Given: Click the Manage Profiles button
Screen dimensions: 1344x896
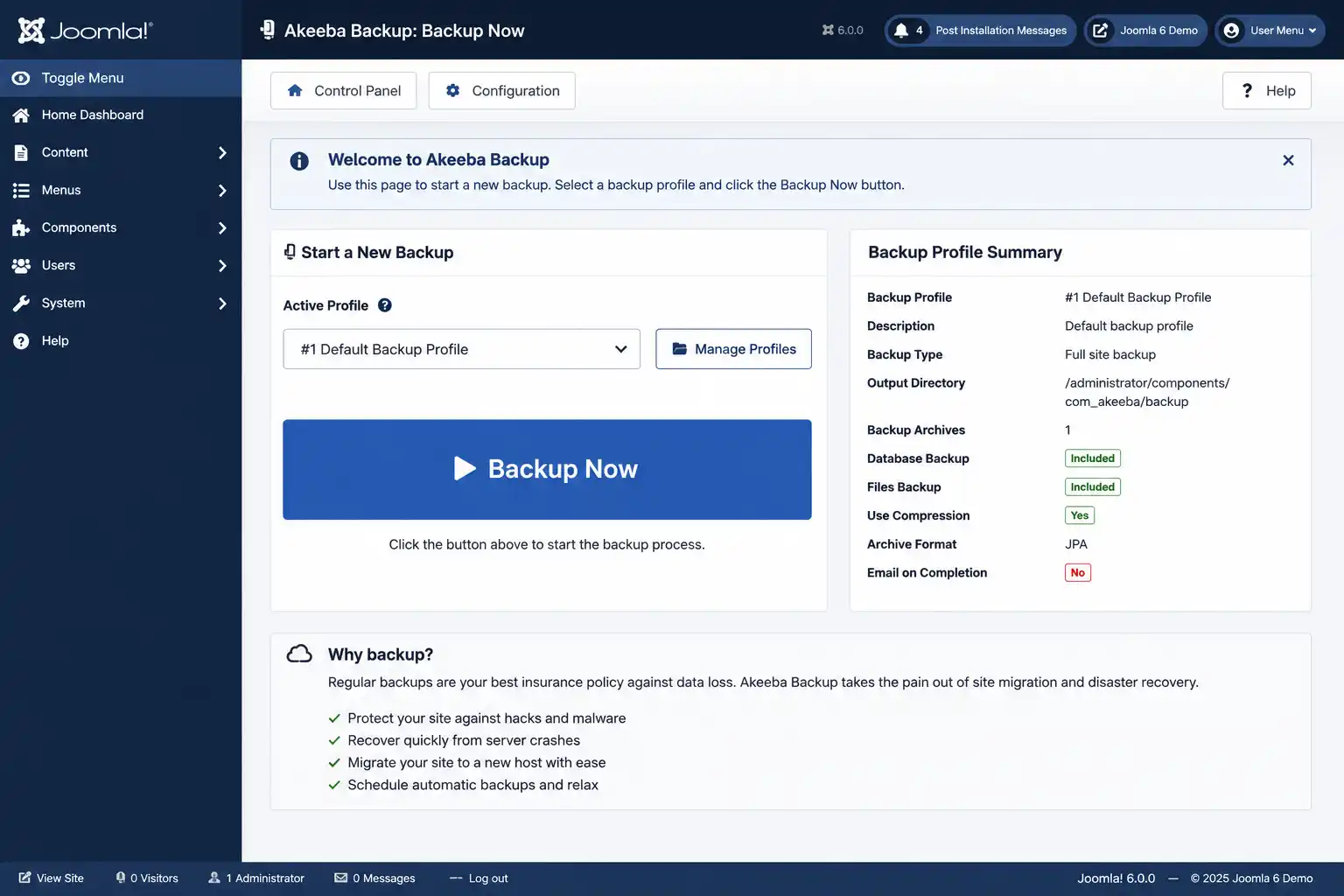Looking at the screenshot, I should pyautogui.click(x=733, y=349).
